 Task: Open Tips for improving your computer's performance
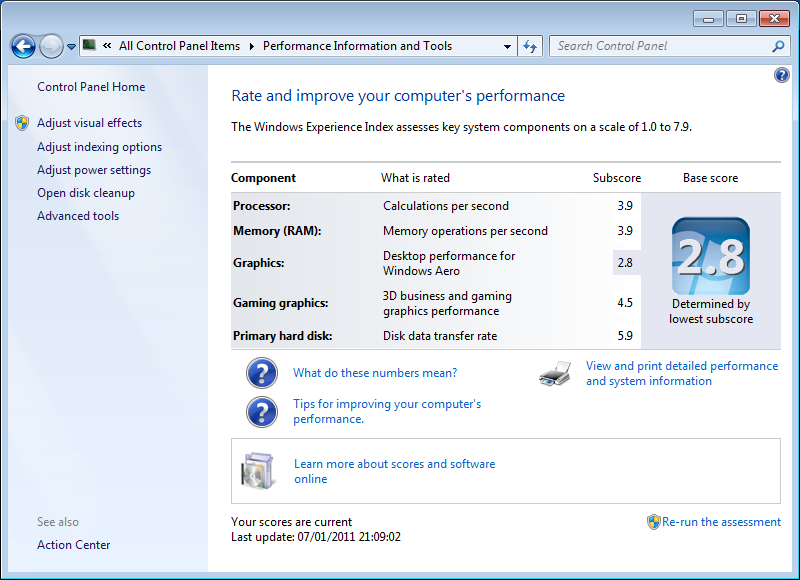[387, 411]
